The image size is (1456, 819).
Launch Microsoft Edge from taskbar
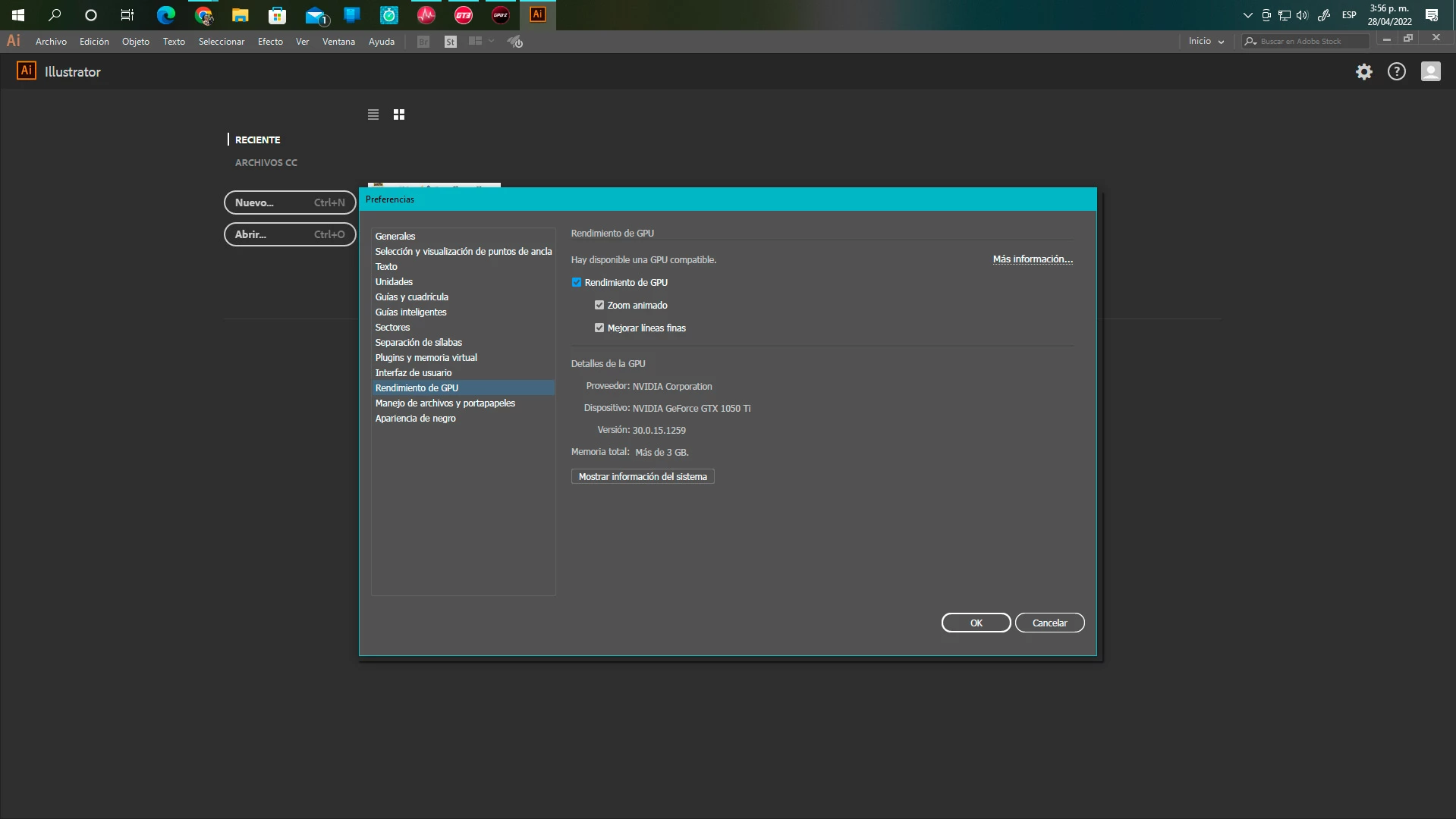pyautogui.click(x=165, y=14)
